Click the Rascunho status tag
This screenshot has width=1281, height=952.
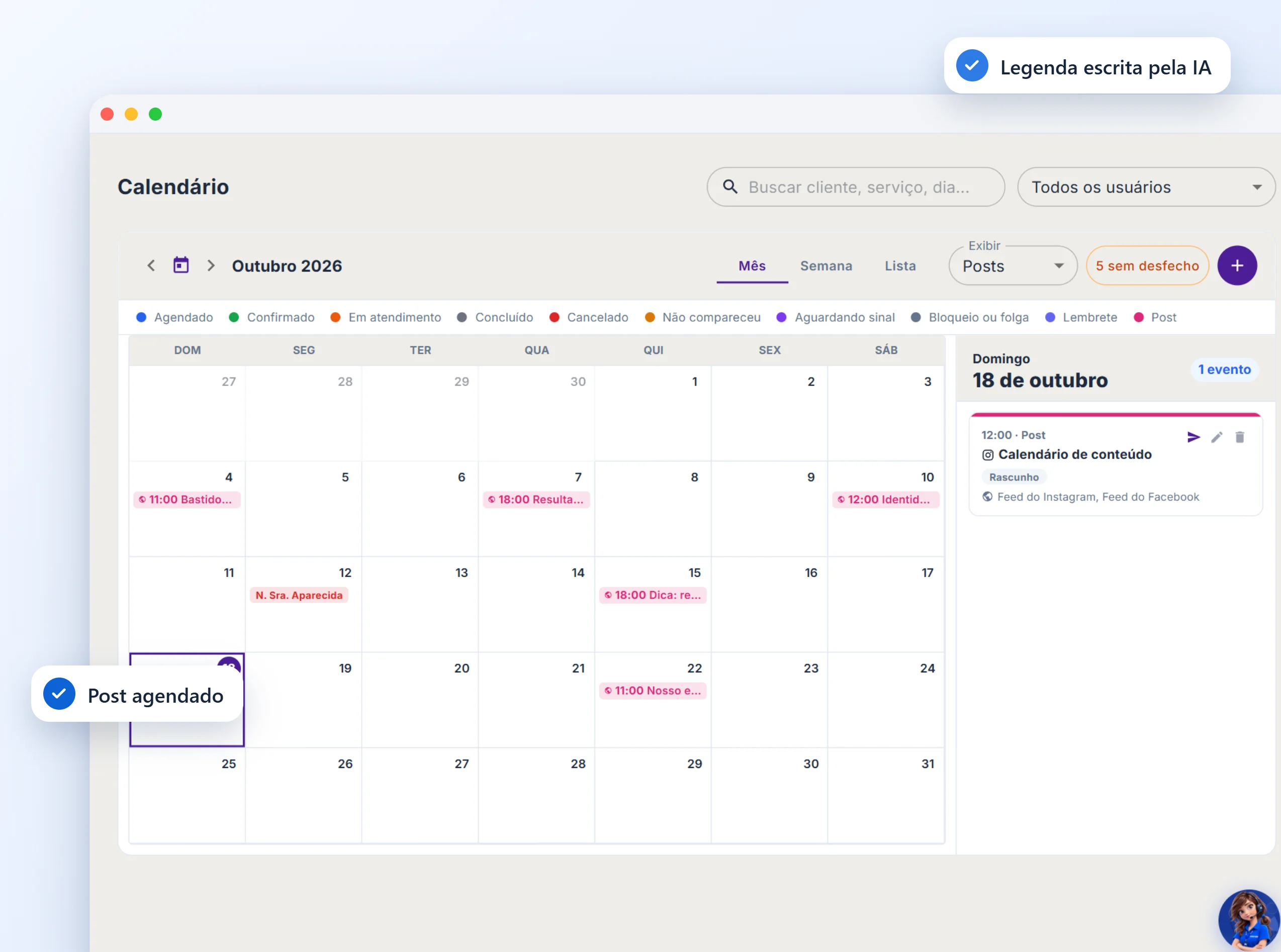coord(1014,477)
